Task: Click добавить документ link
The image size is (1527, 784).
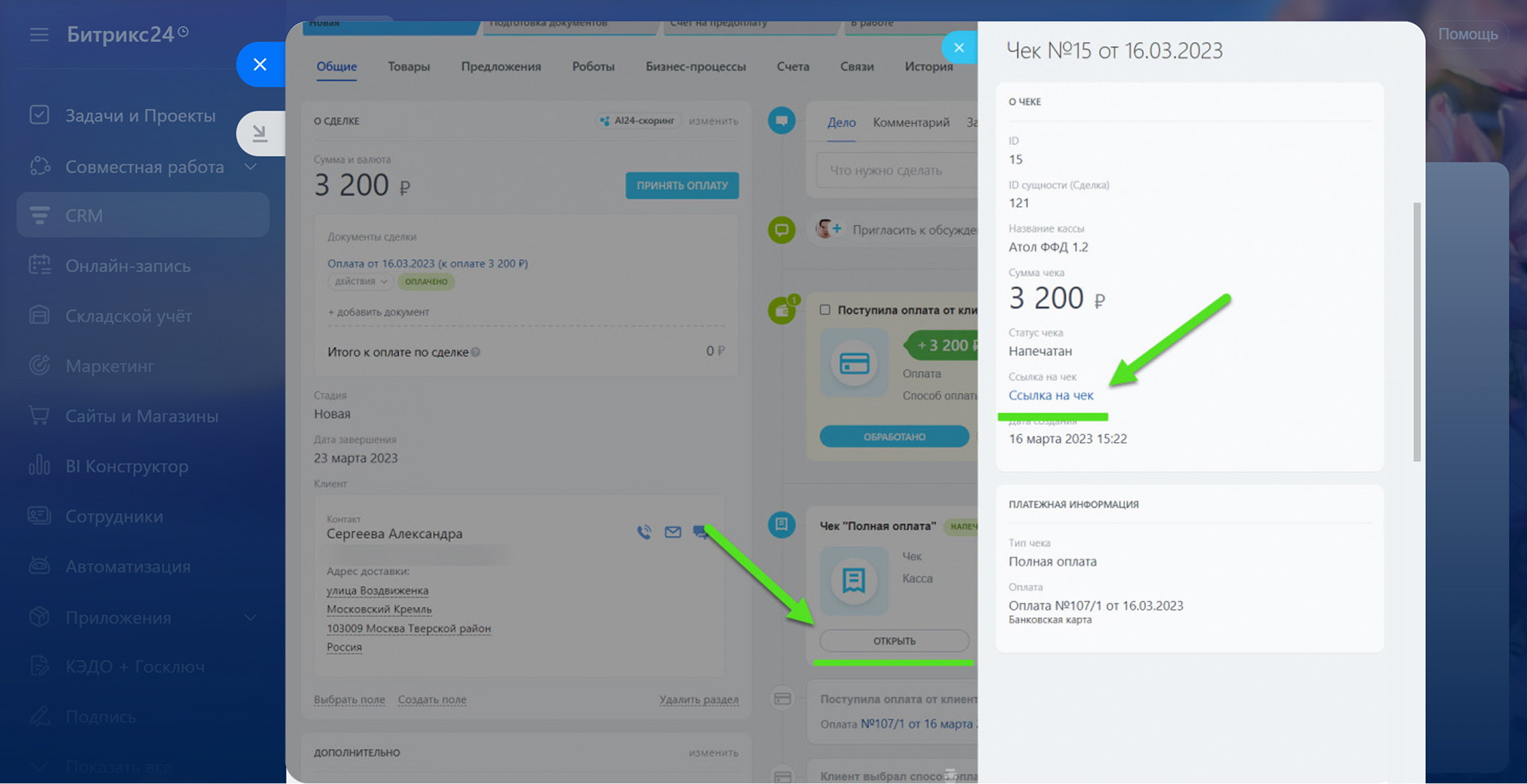Action: 379,312
